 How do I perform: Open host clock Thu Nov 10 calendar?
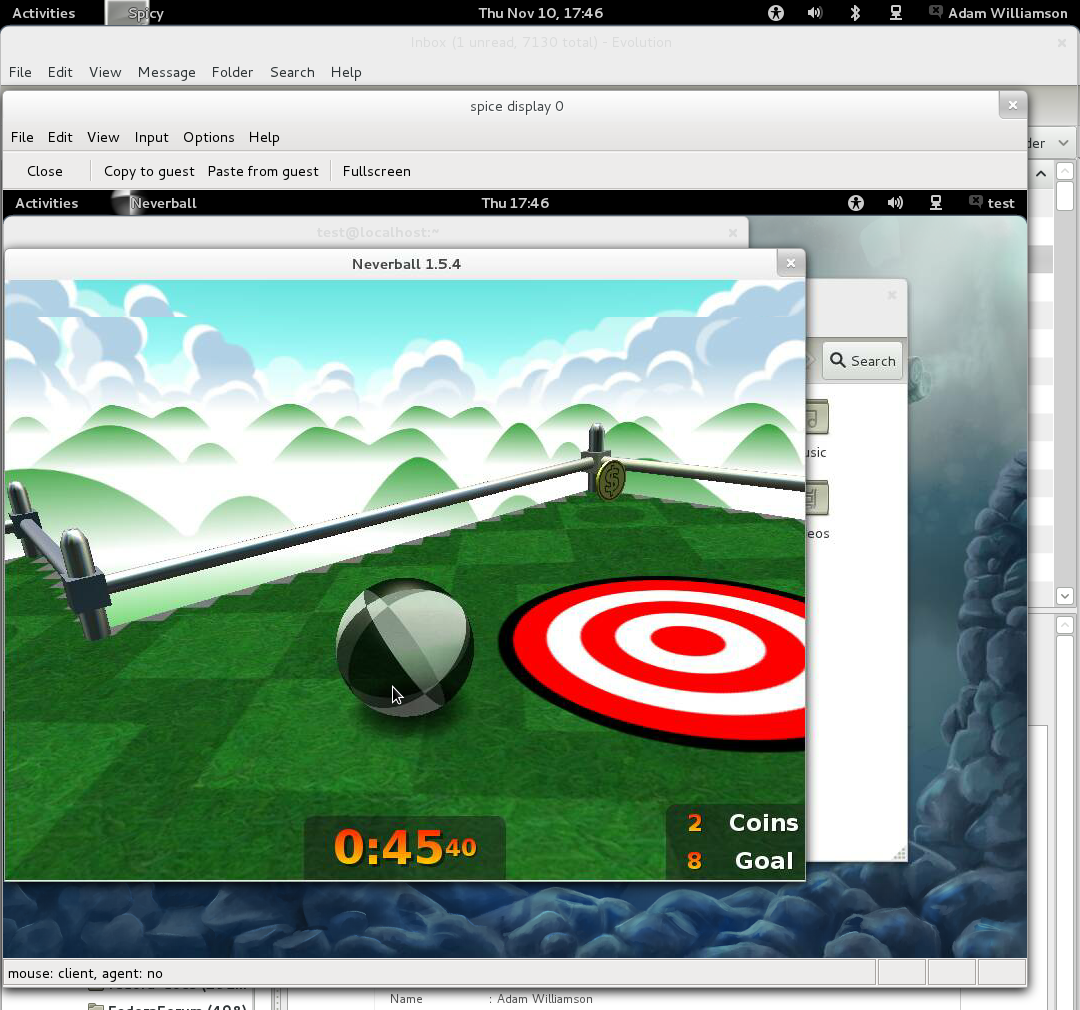[541, 13]
